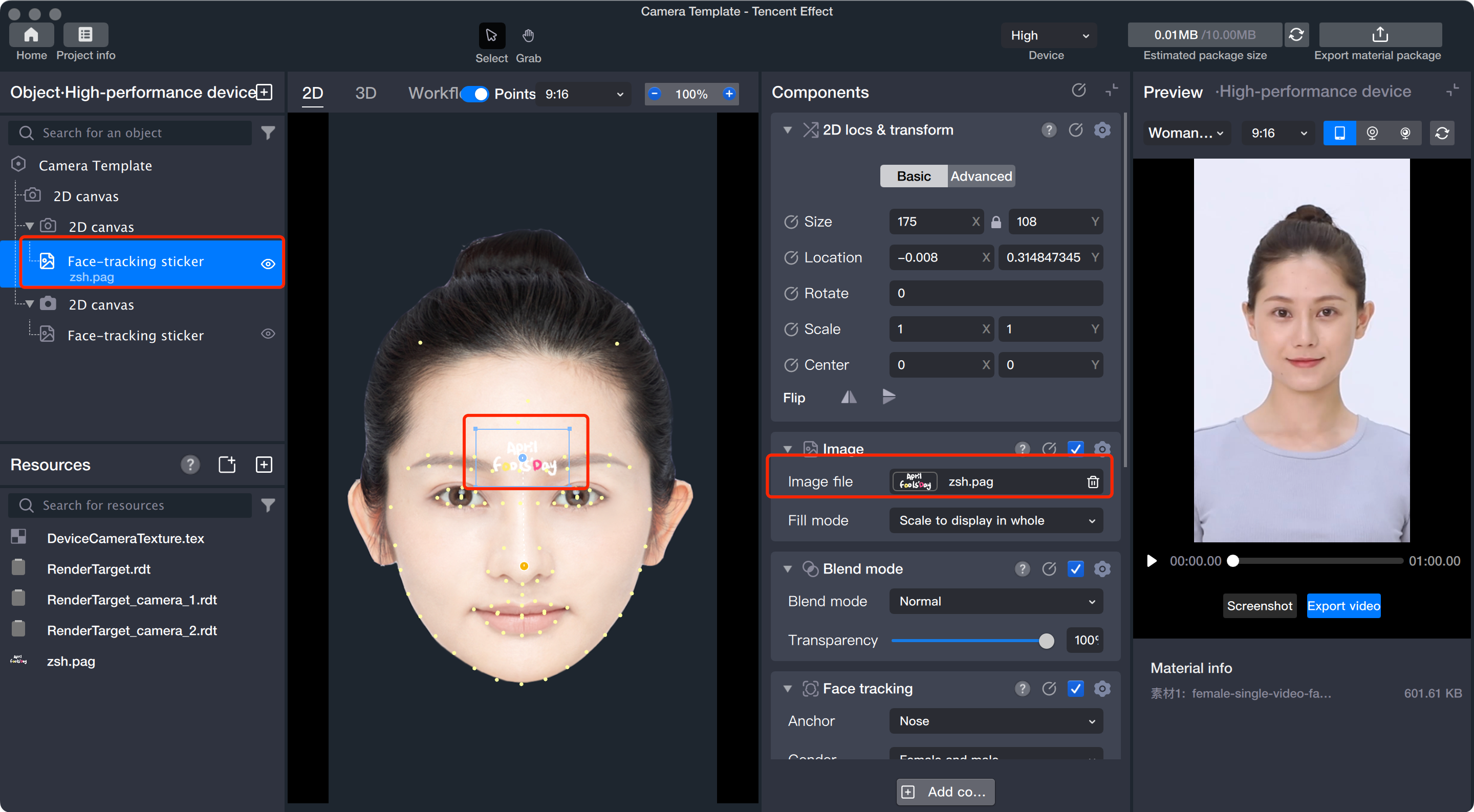Screen dimensions: 1474x812
Task: Uncheck the Blend mode component checkbox
Action: 1076,569
